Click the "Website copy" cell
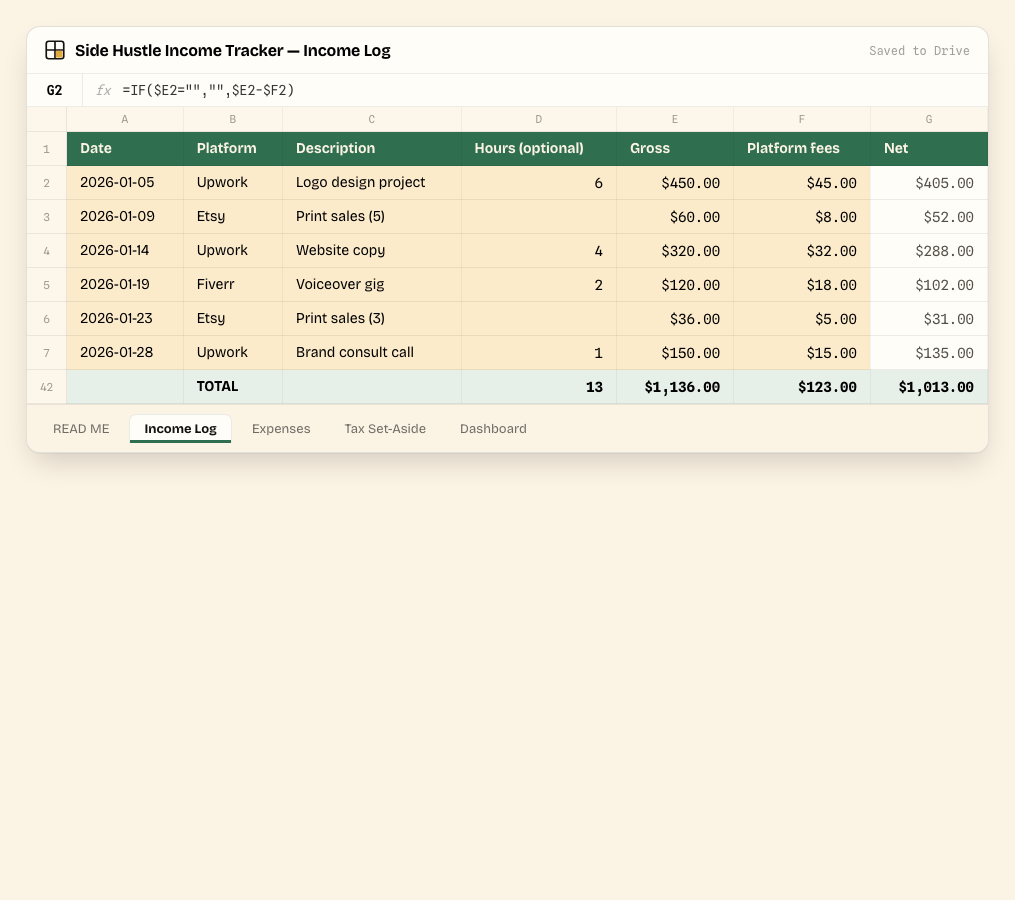The image size is (1015, 900). point(372,251)
